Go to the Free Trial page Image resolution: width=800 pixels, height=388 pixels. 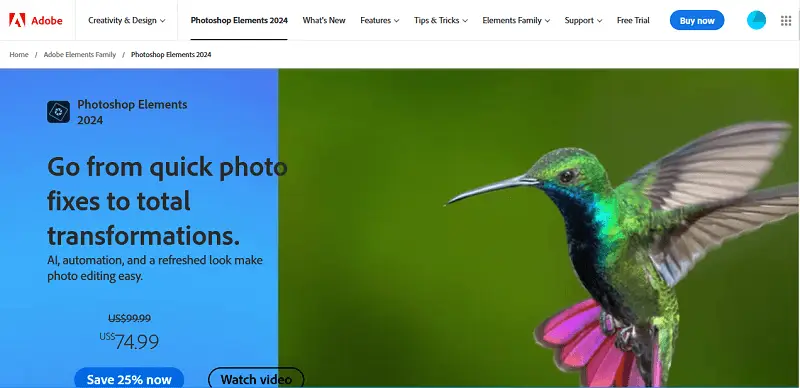(x=633, y=20)
